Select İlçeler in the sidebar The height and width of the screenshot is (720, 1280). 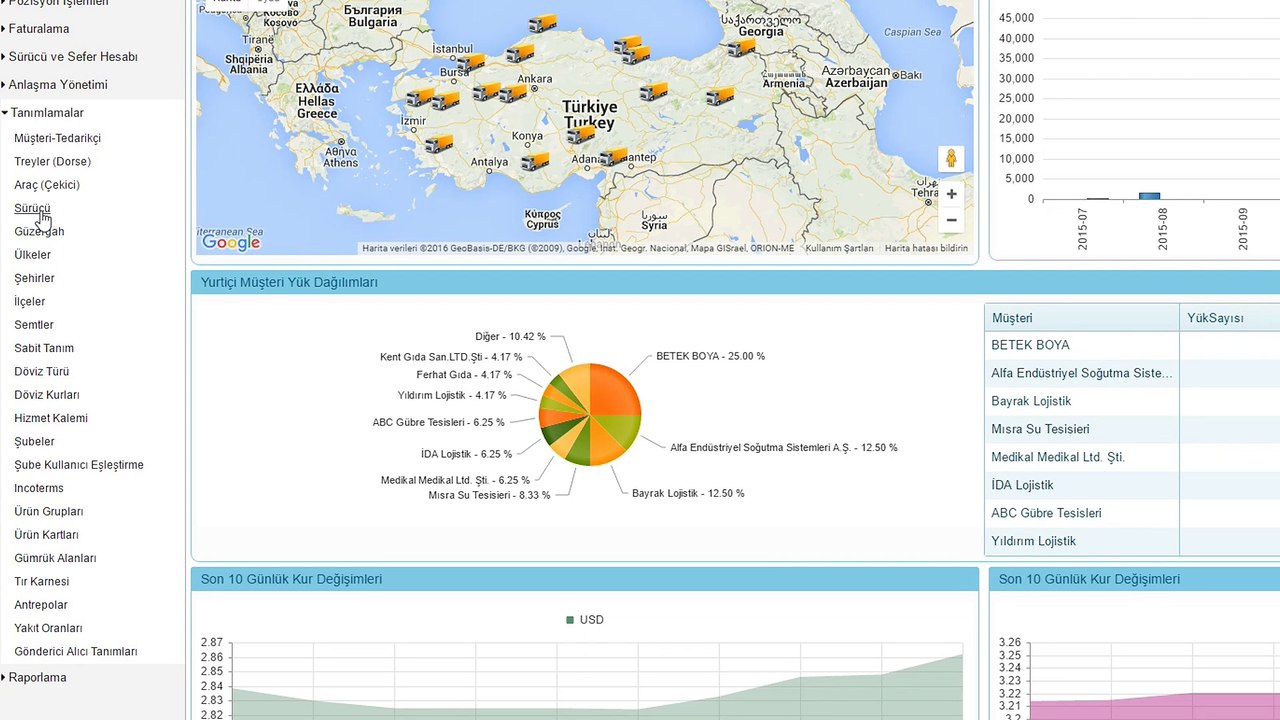29,301
